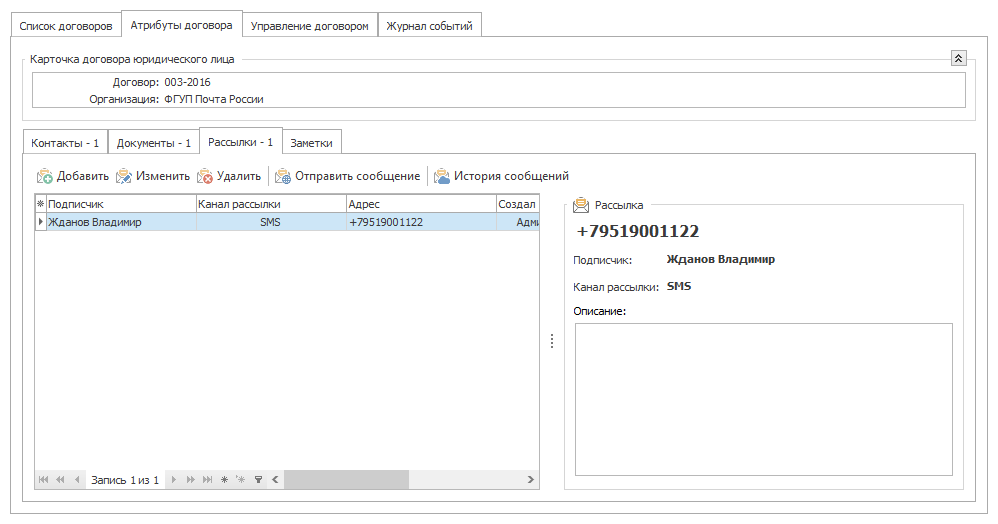Click Отправить сообщение in toolbar
The height and width of the screenshot is (524, 998).
click(x=348, y=176)
